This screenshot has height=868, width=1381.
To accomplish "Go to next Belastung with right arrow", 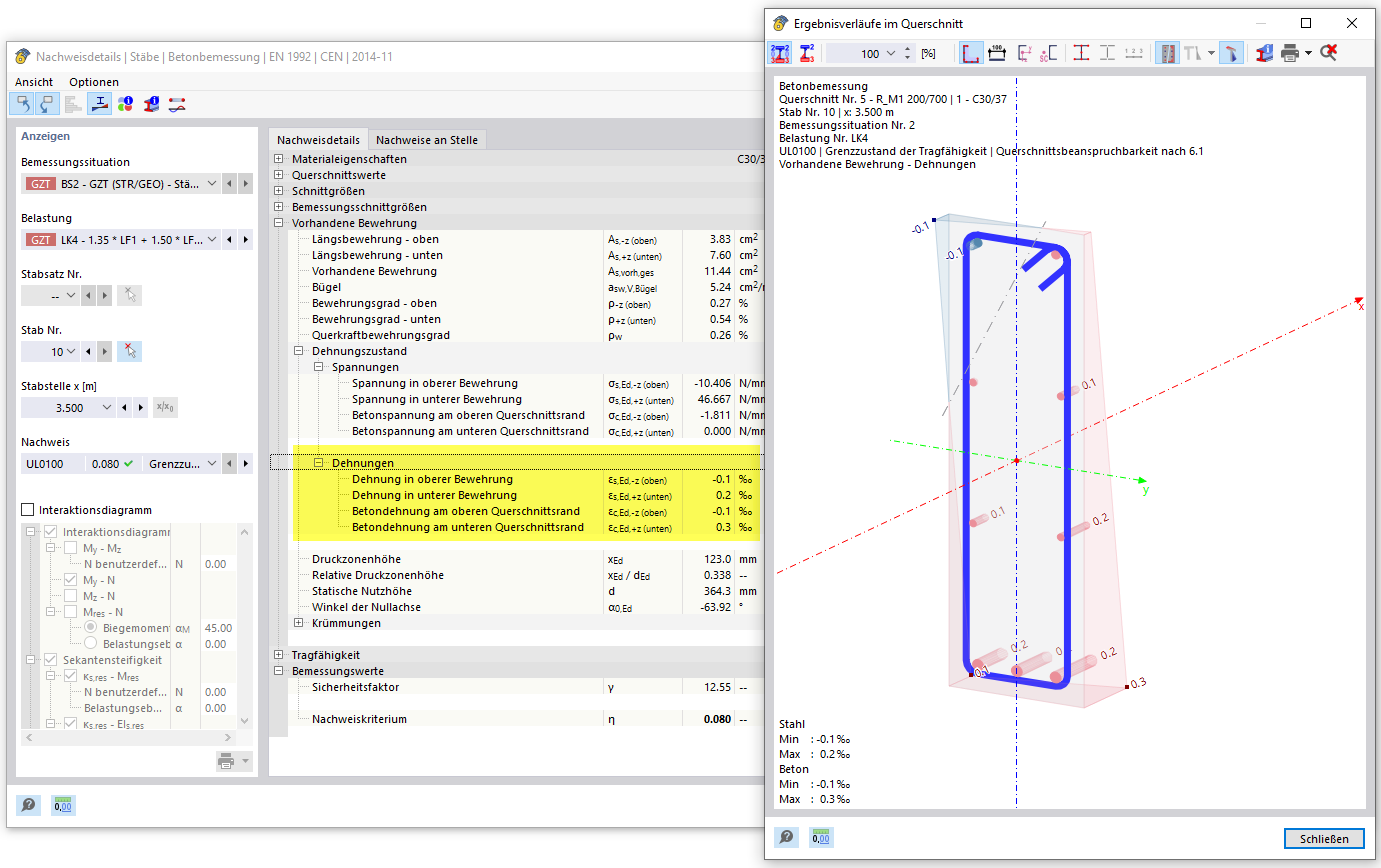I will coord(245,240).
